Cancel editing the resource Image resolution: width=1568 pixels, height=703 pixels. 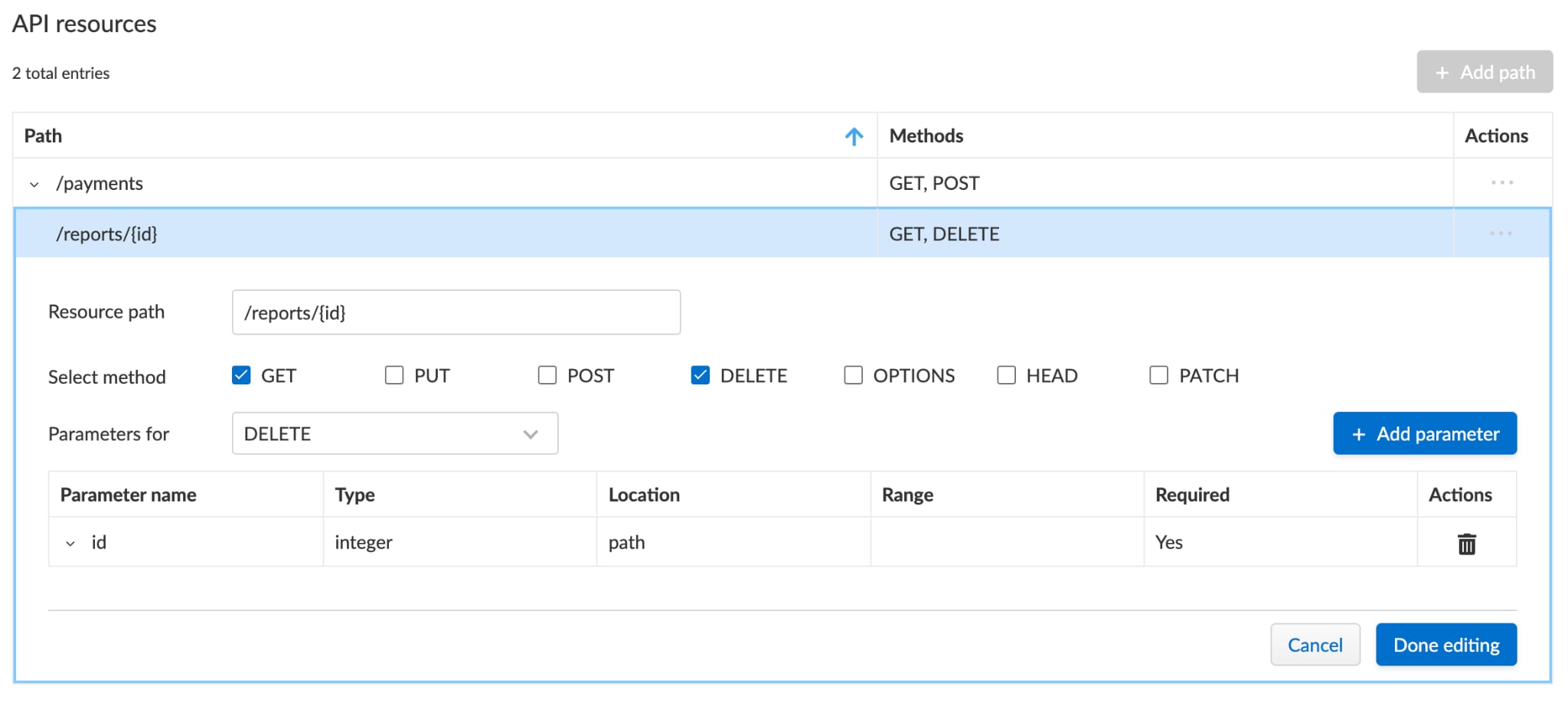[x=1315, y=645]
